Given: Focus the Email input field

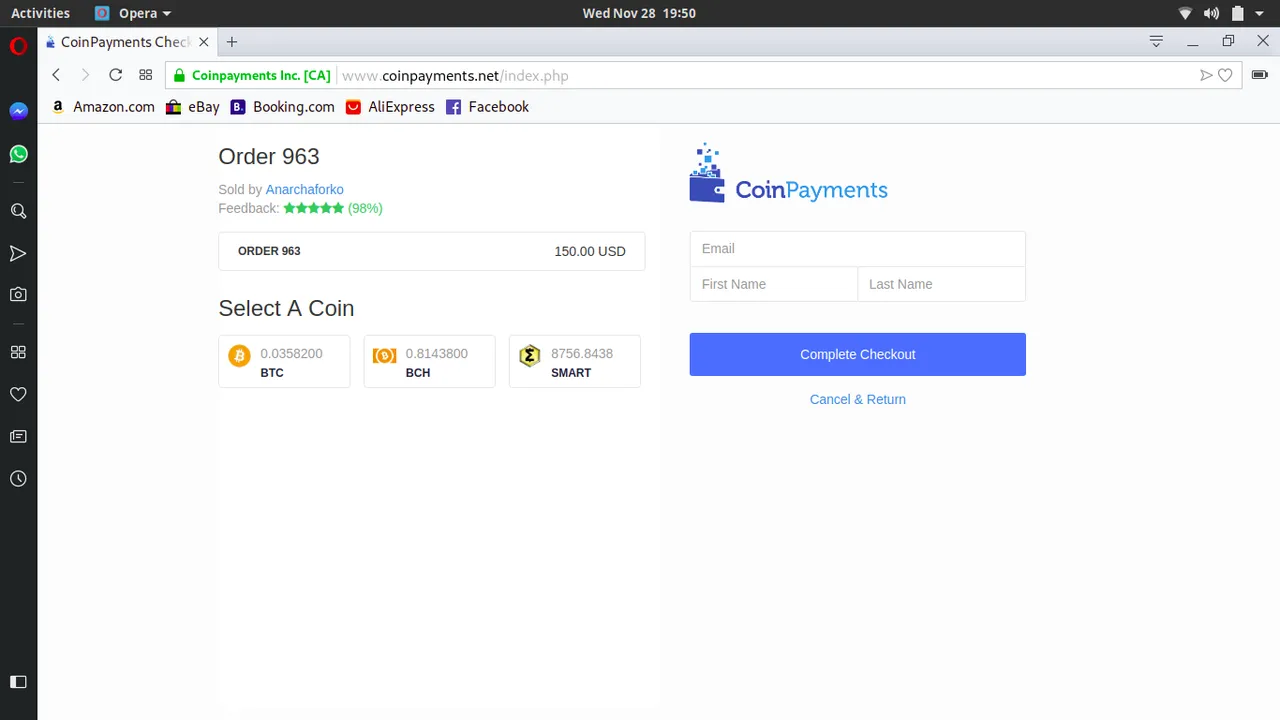Looking at the screenshot, I should click(x=858, y=249).
